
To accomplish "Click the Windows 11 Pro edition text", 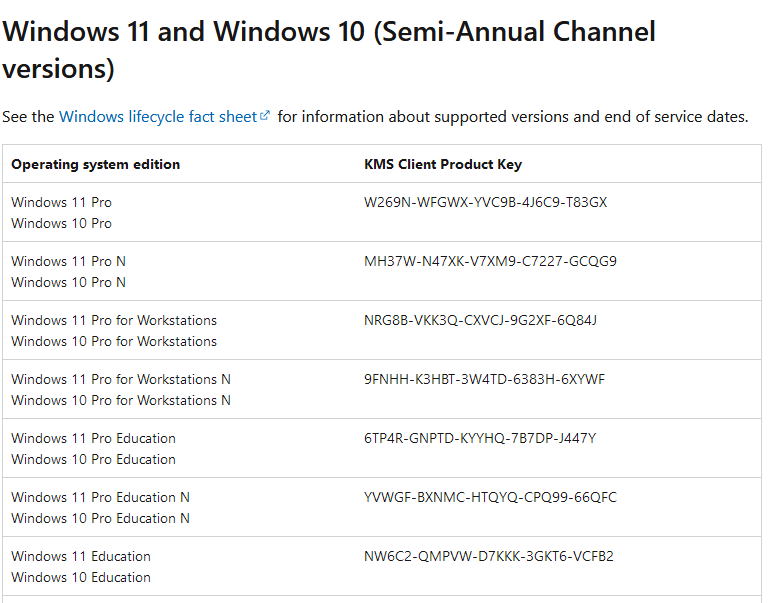I will [x=61, y=202].
